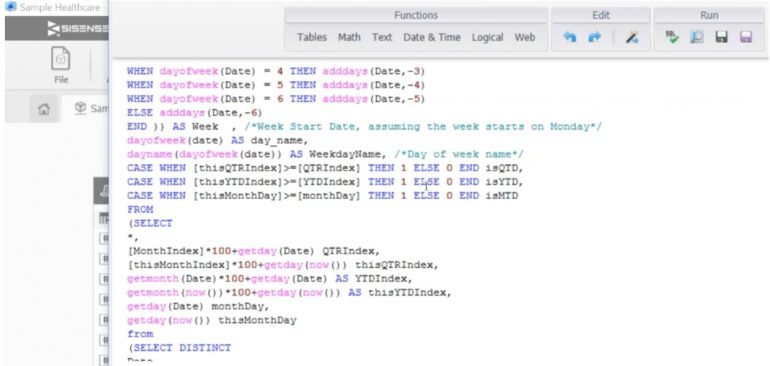Preview query results with magnifier icon
Viewport: 770px width, 366px height.
pos(697,37)
